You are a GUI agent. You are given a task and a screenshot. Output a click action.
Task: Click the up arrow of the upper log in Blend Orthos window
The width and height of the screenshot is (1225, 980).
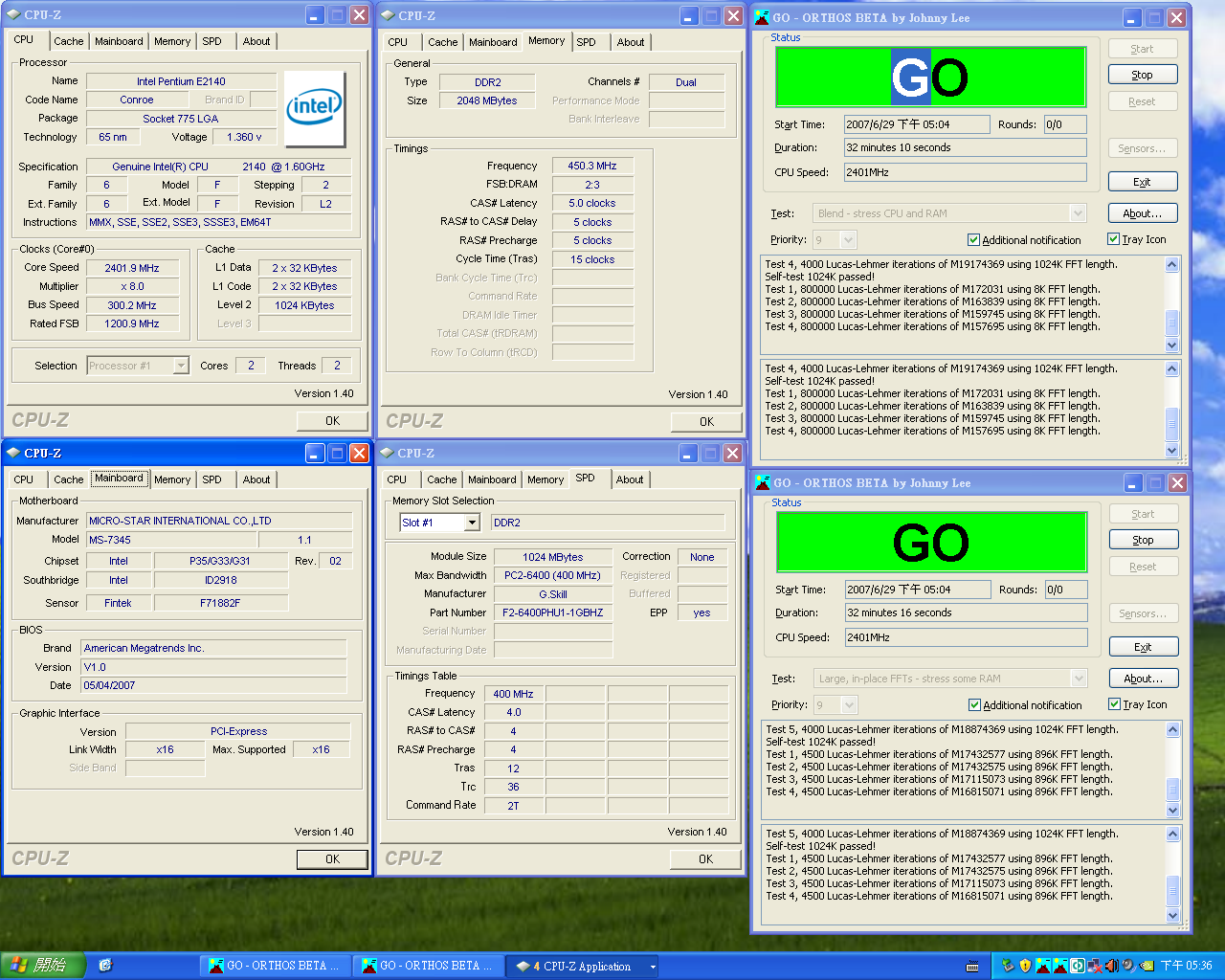[1171, 265]
